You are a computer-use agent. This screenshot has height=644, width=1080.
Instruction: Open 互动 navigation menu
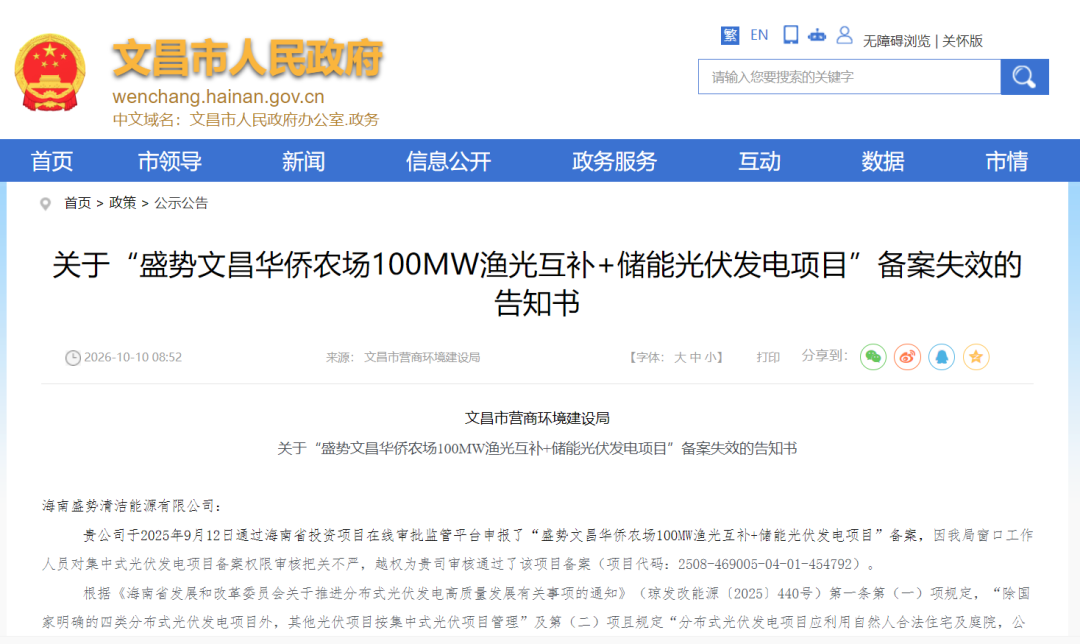tap(759, 161)
